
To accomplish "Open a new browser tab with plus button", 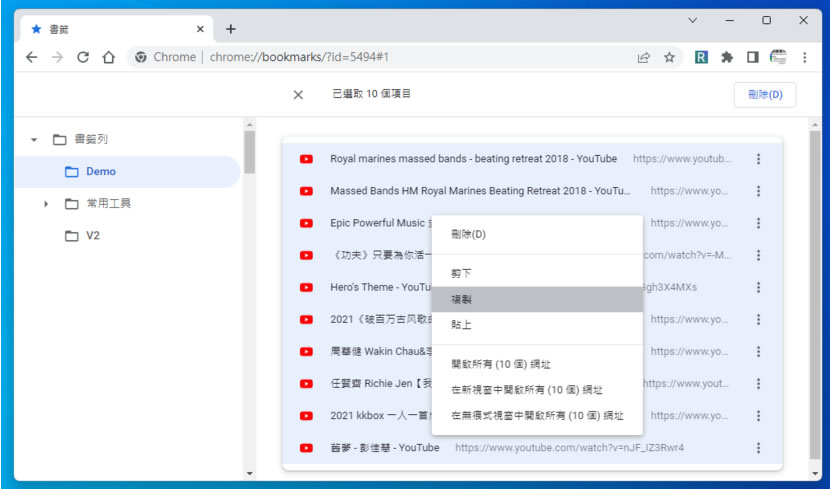I will [231, 29].
